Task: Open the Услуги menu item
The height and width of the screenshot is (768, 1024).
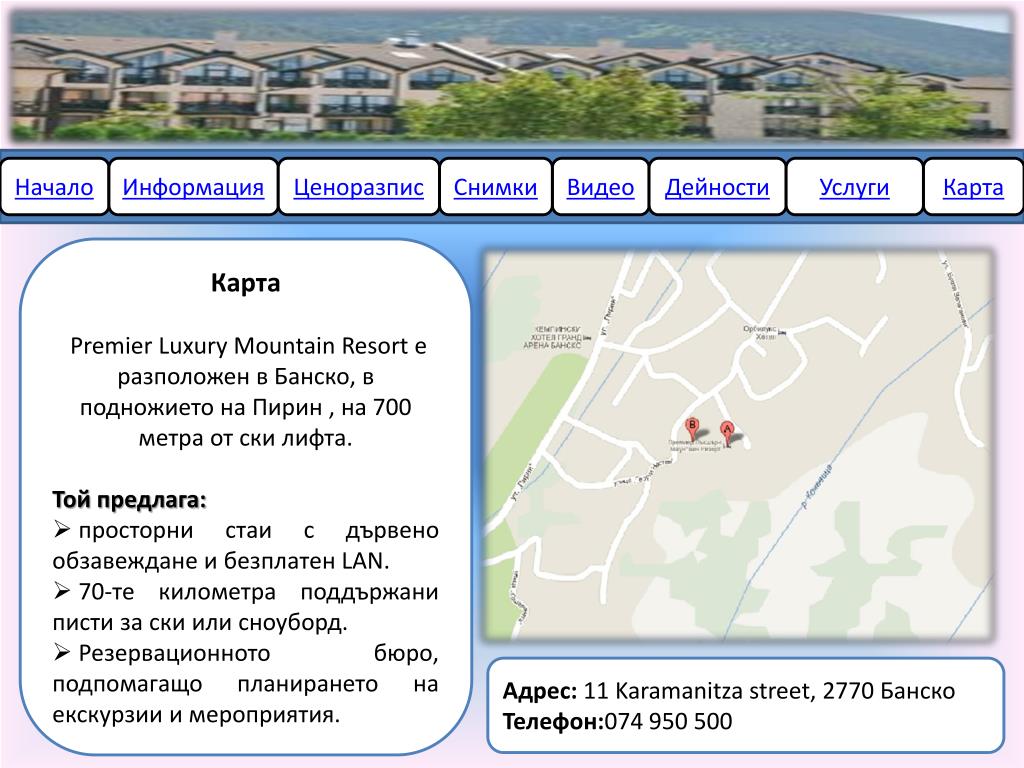Action: click(x=854, y=187)
